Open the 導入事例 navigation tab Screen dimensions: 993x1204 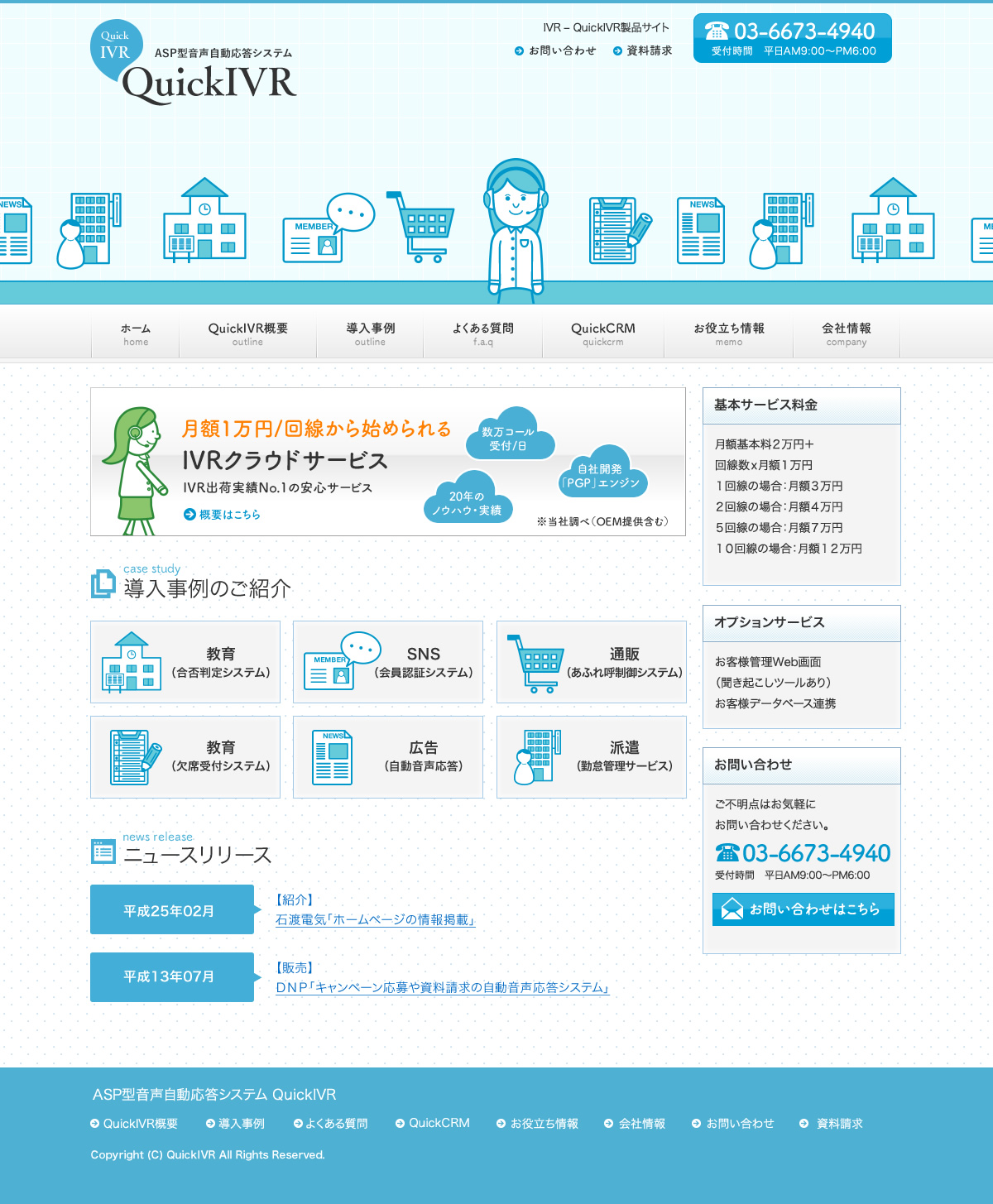click(x=371, y=334)
